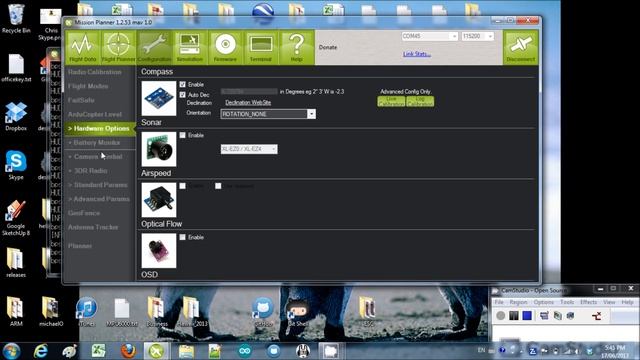Toggle the Optical Flow Enable checkbox
The height and width of the screenshot is (360, 640).
[x=182, y=237]
